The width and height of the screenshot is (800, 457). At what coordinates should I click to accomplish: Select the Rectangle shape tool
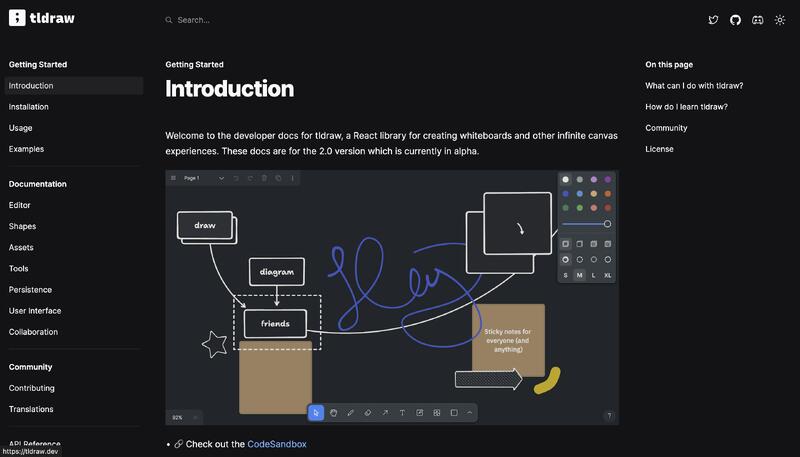(x=454, y=413)
